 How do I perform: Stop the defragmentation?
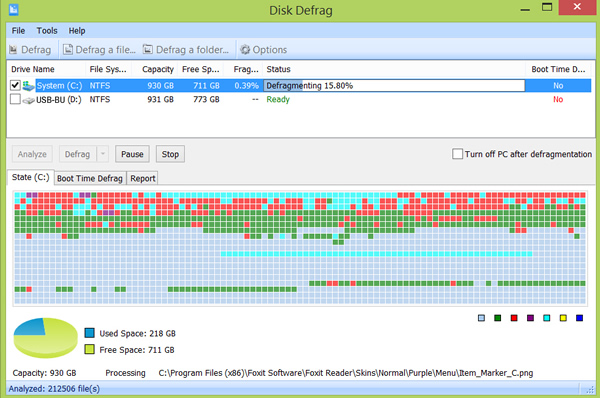point(170,154)
